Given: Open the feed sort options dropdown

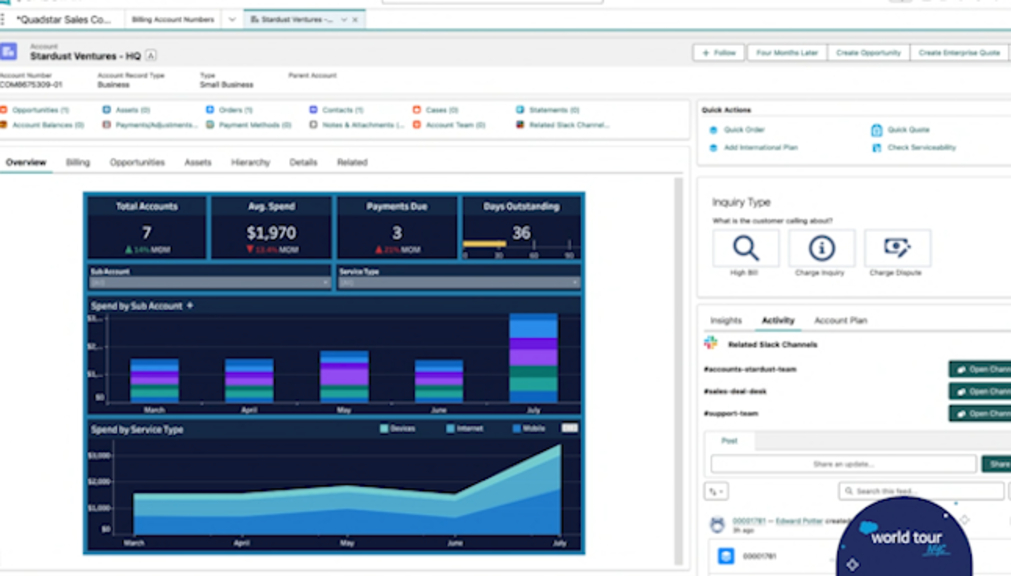Looking at the screenshot, I should point(716,492).
